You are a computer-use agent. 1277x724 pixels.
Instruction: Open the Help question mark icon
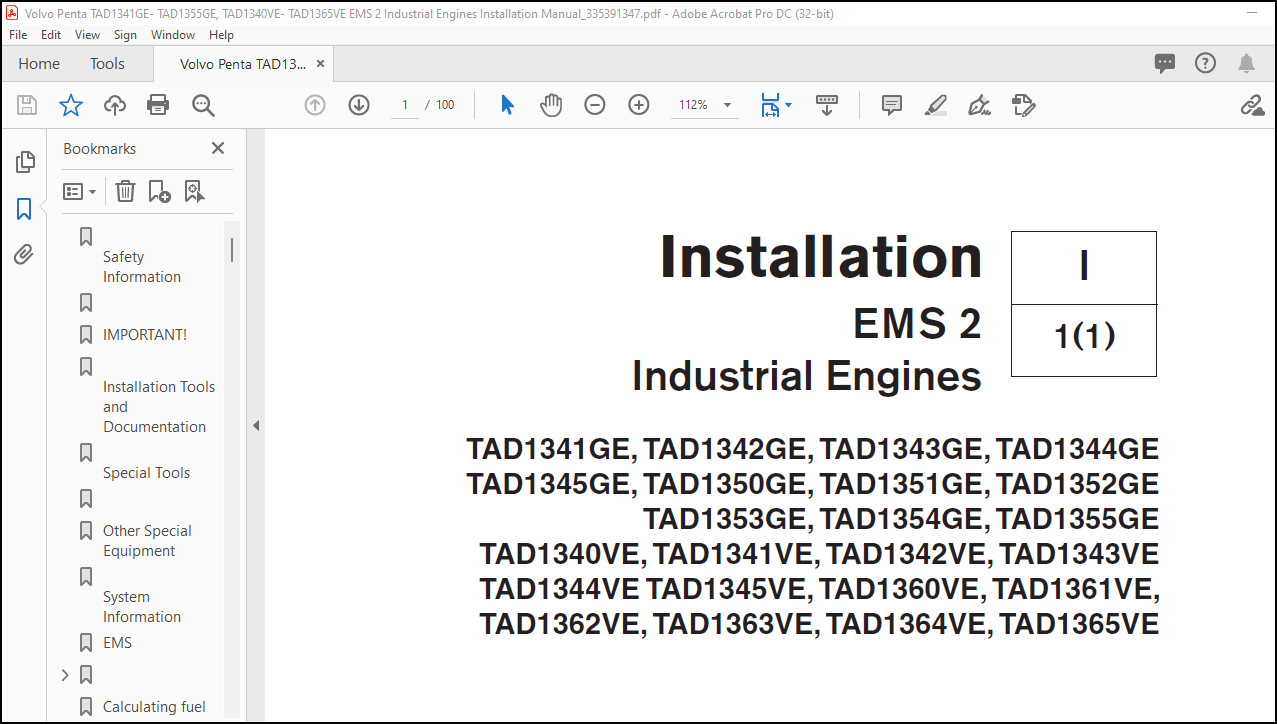coord(1206,63)
